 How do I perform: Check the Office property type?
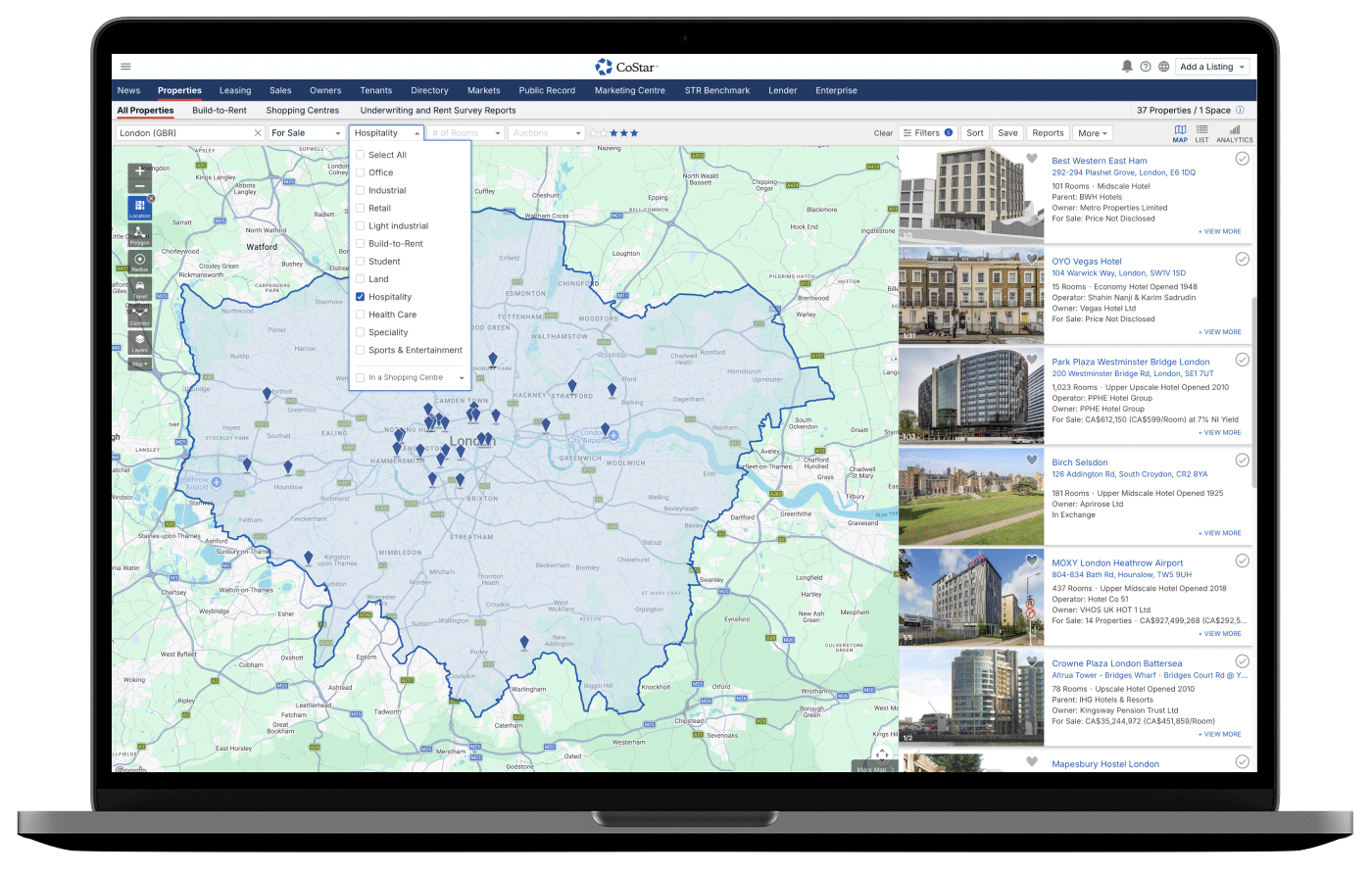[361, 172]
